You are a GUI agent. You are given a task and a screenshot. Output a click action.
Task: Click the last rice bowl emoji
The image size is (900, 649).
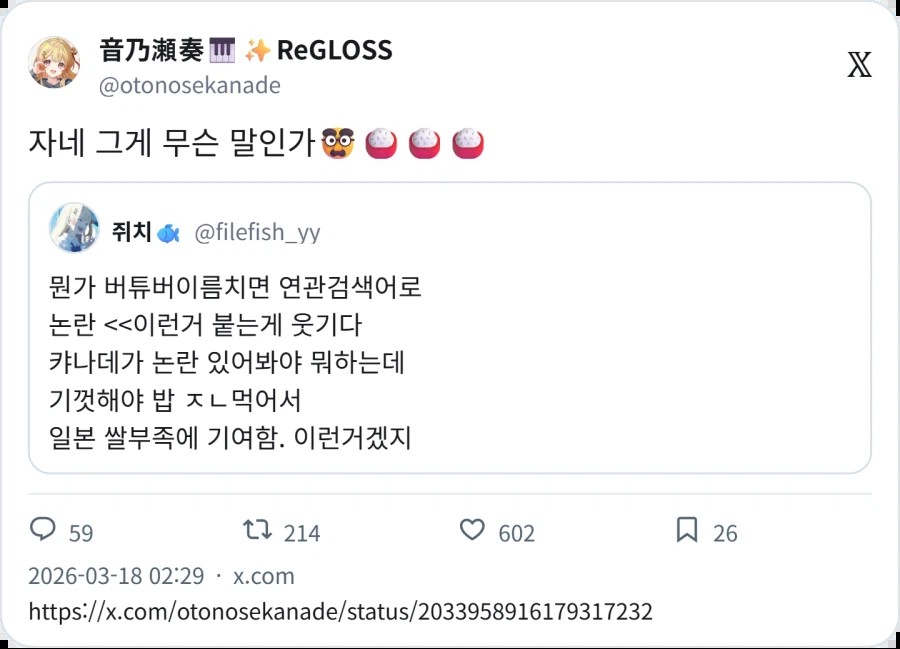pos(468,143)
